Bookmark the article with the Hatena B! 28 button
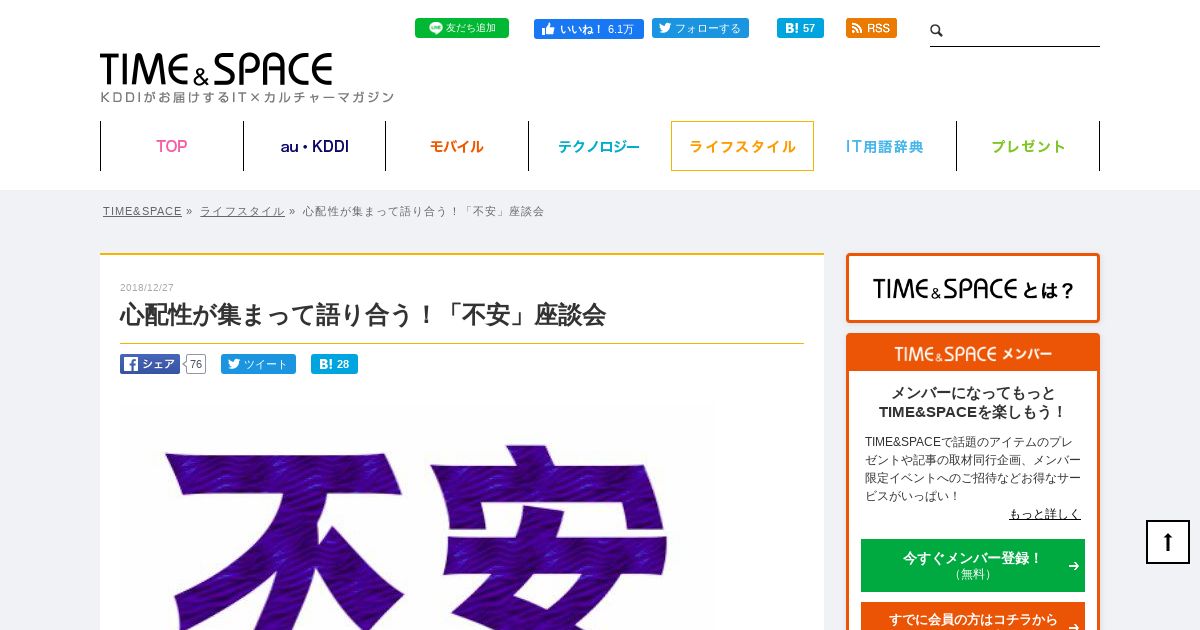Image resolution: width=1200 pixels, height=630 pixels. [334, 364]
